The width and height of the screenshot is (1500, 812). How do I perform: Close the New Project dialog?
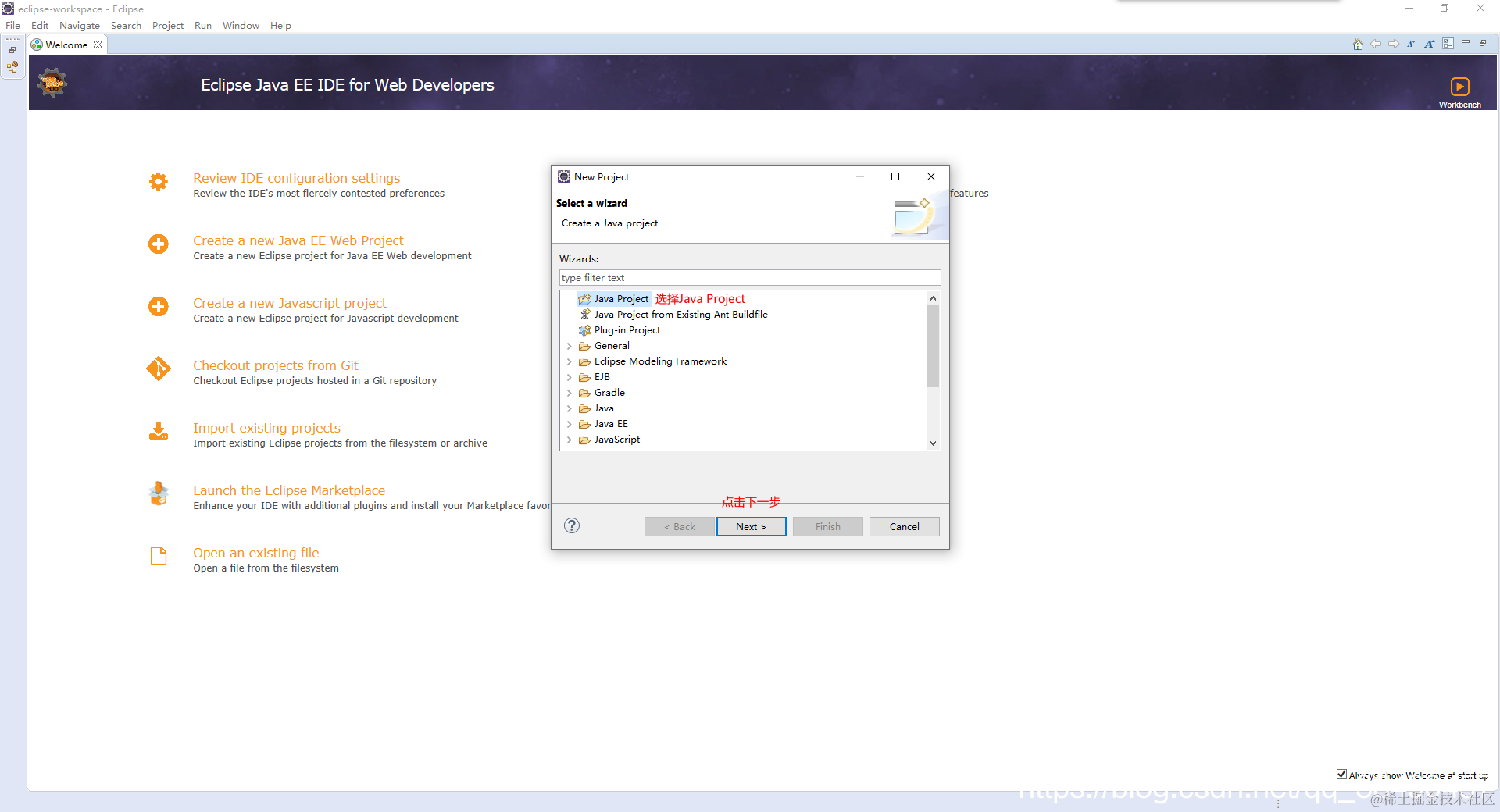(931, 176)
